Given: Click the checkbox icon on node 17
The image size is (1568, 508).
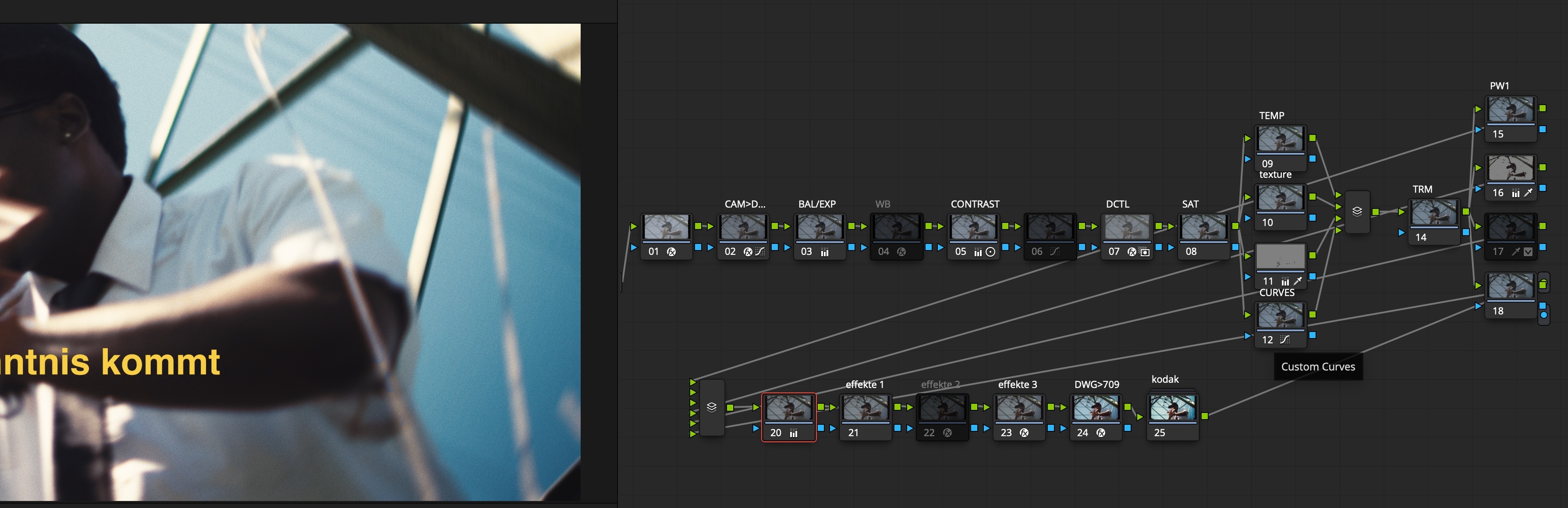Looking at the screenshot, I should [1529, 252].
